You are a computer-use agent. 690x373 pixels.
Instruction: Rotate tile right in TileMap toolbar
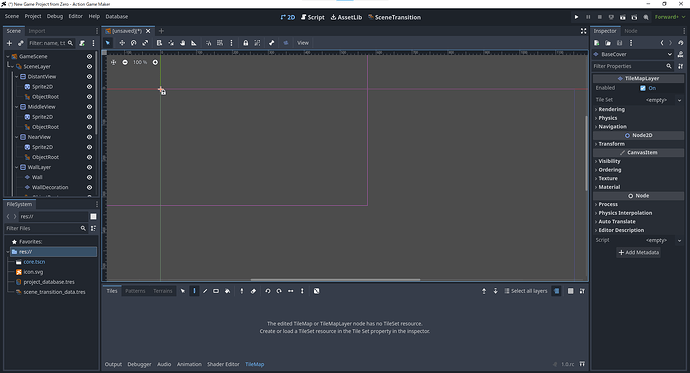pyautogui.click(x=279, y=291)
